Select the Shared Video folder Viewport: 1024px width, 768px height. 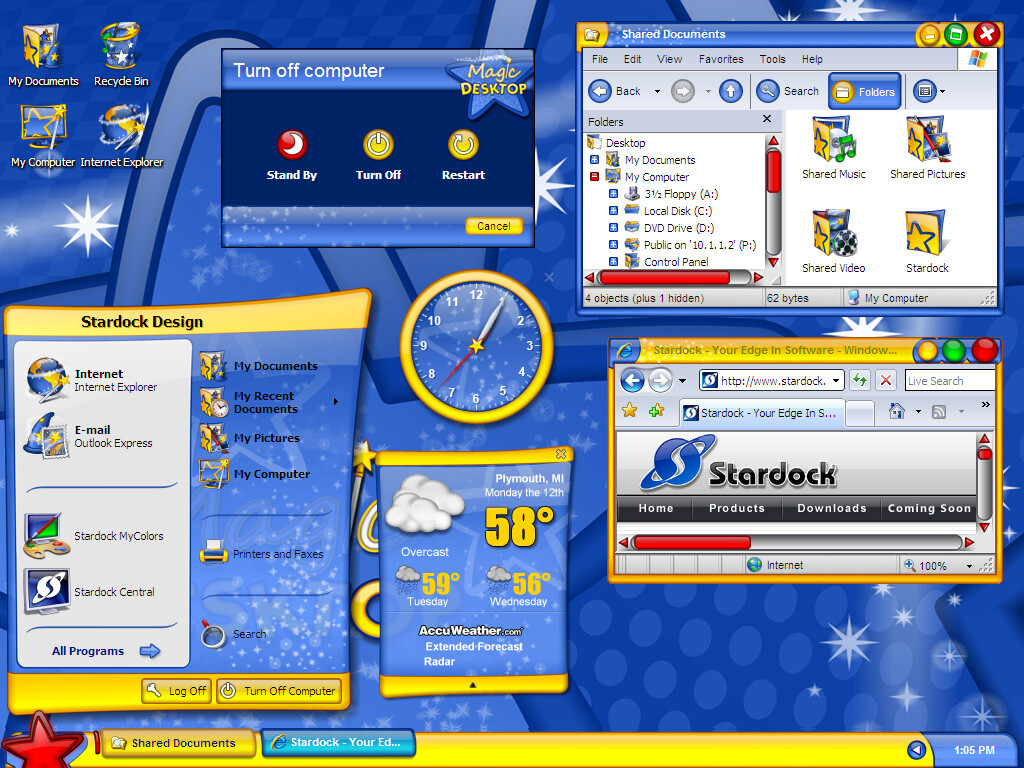coord(833,241)
